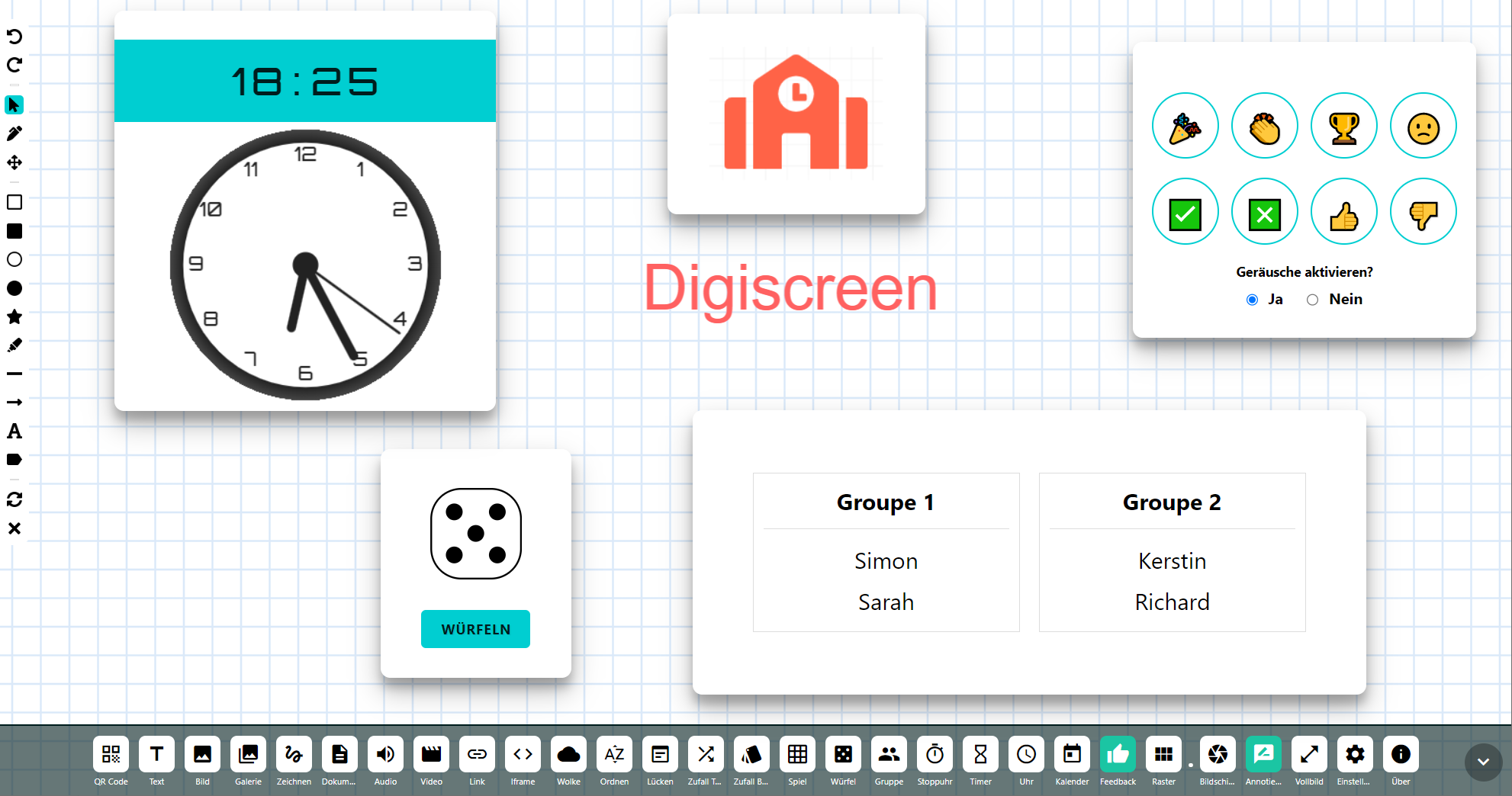1512x796 pixels.
Task: Select the star shape tool
Action: point(14,316)
